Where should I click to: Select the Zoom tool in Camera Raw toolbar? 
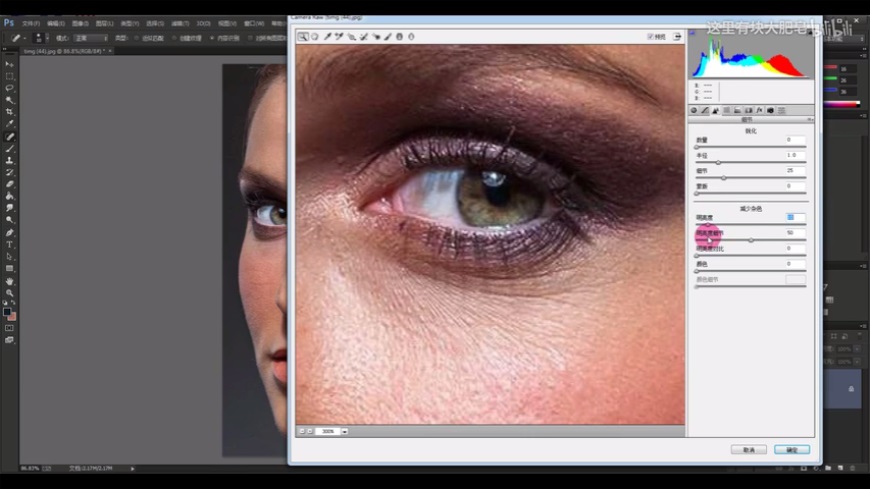pos(303,36)
